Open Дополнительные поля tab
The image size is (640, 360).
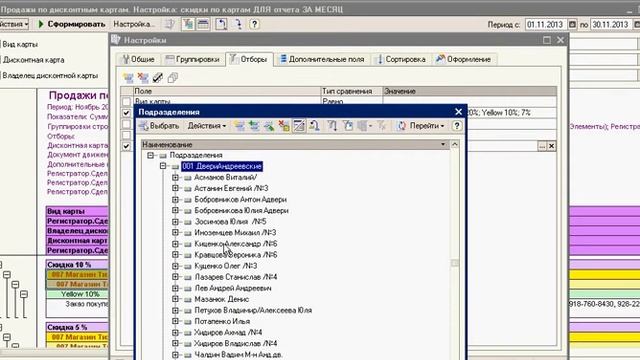(322, 60)
